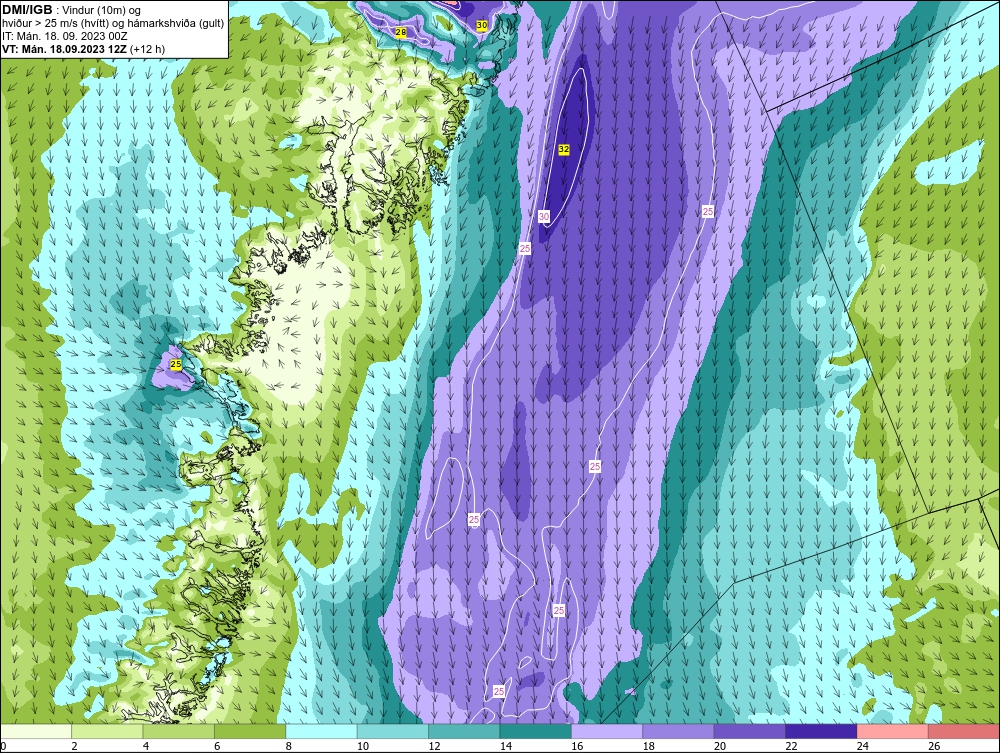Click the legend scale number 12
1000x753 pixels.
434,746
